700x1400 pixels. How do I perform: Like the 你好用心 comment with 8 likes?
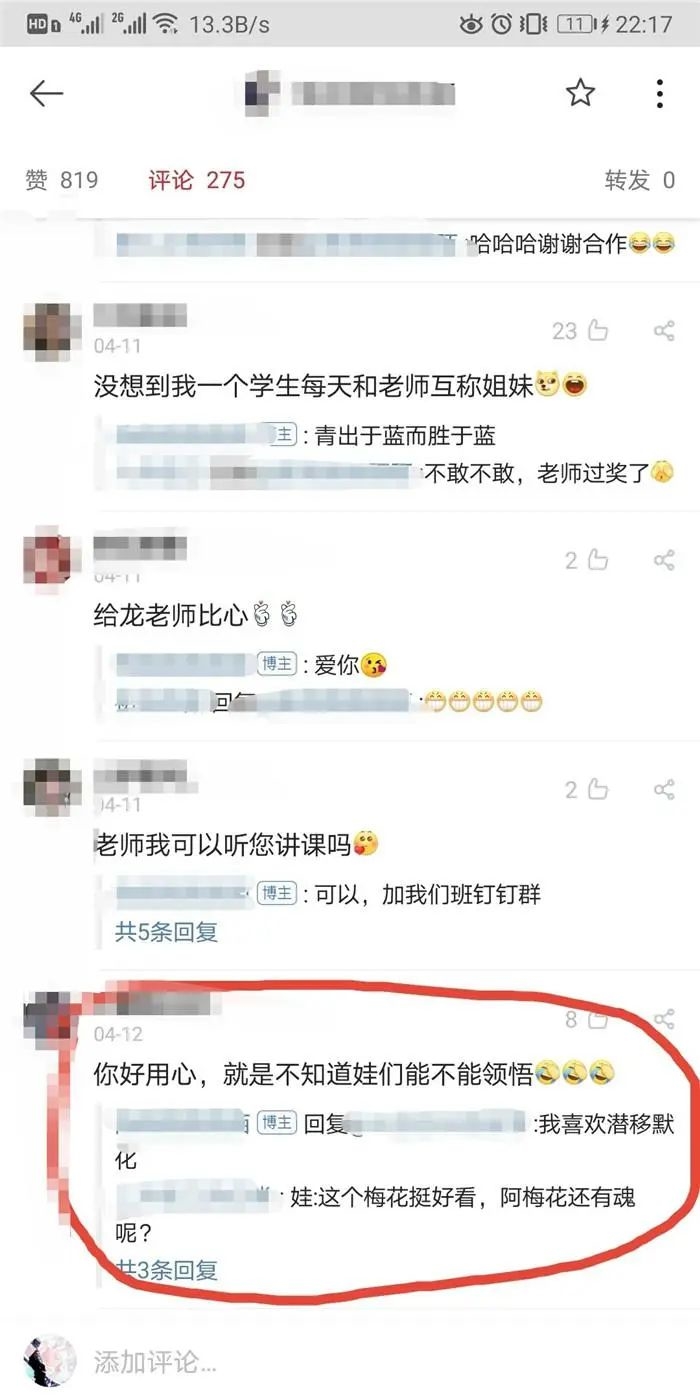[598, 1019]
